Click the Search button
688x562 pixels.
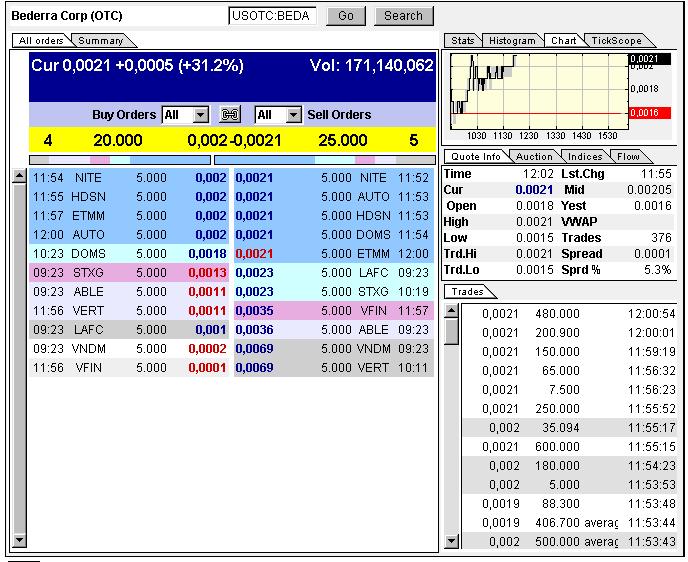coord(403,16)
